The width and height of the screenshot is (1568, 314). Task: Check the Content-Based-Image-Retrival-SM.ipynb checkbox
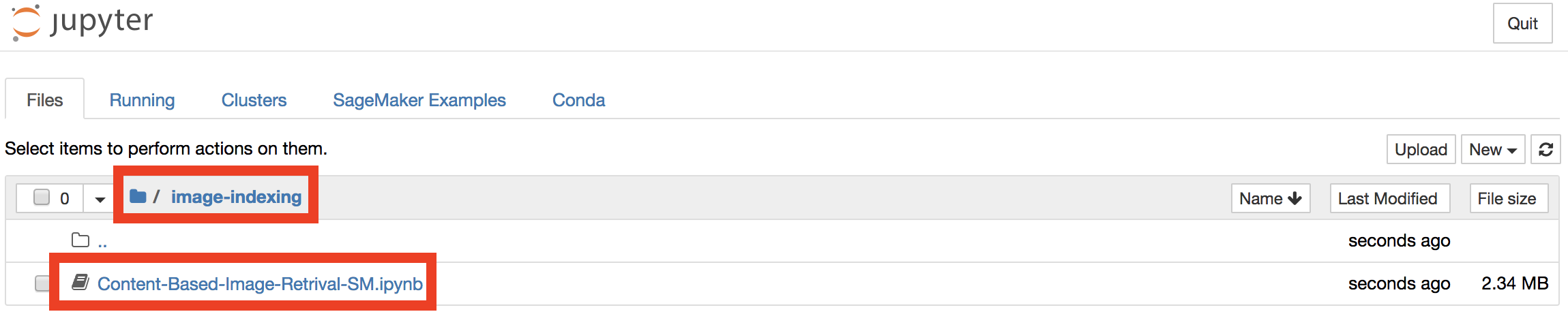[x=42, y=283]
